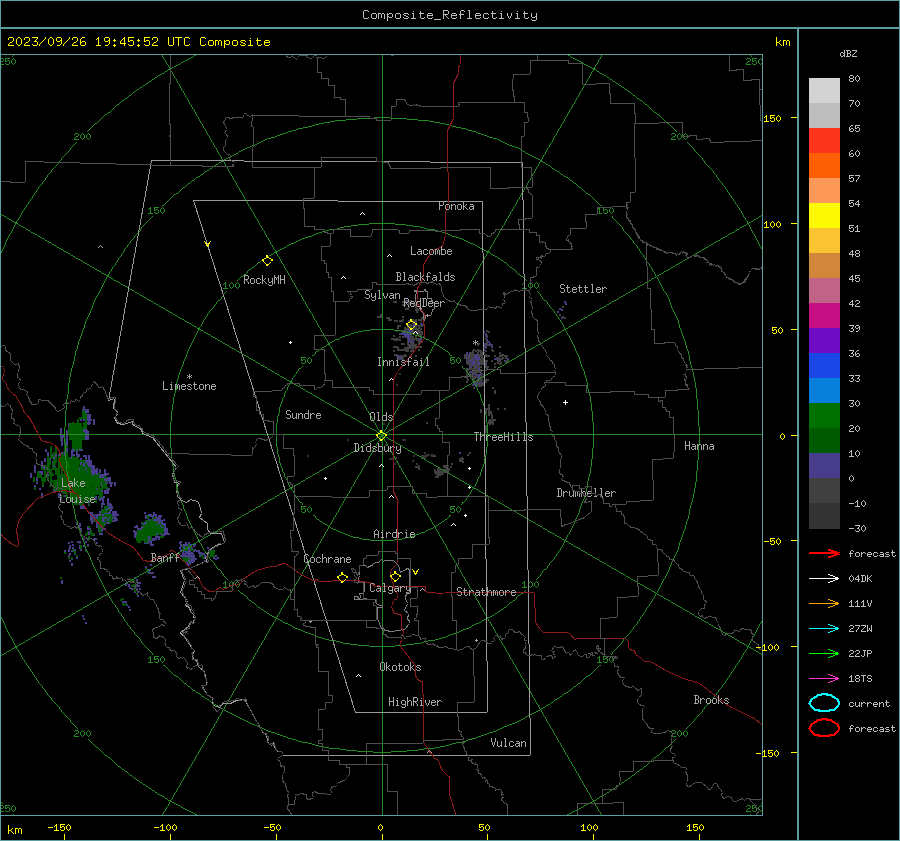
Task: Click the Airdrie label
Action: (394, 534)
